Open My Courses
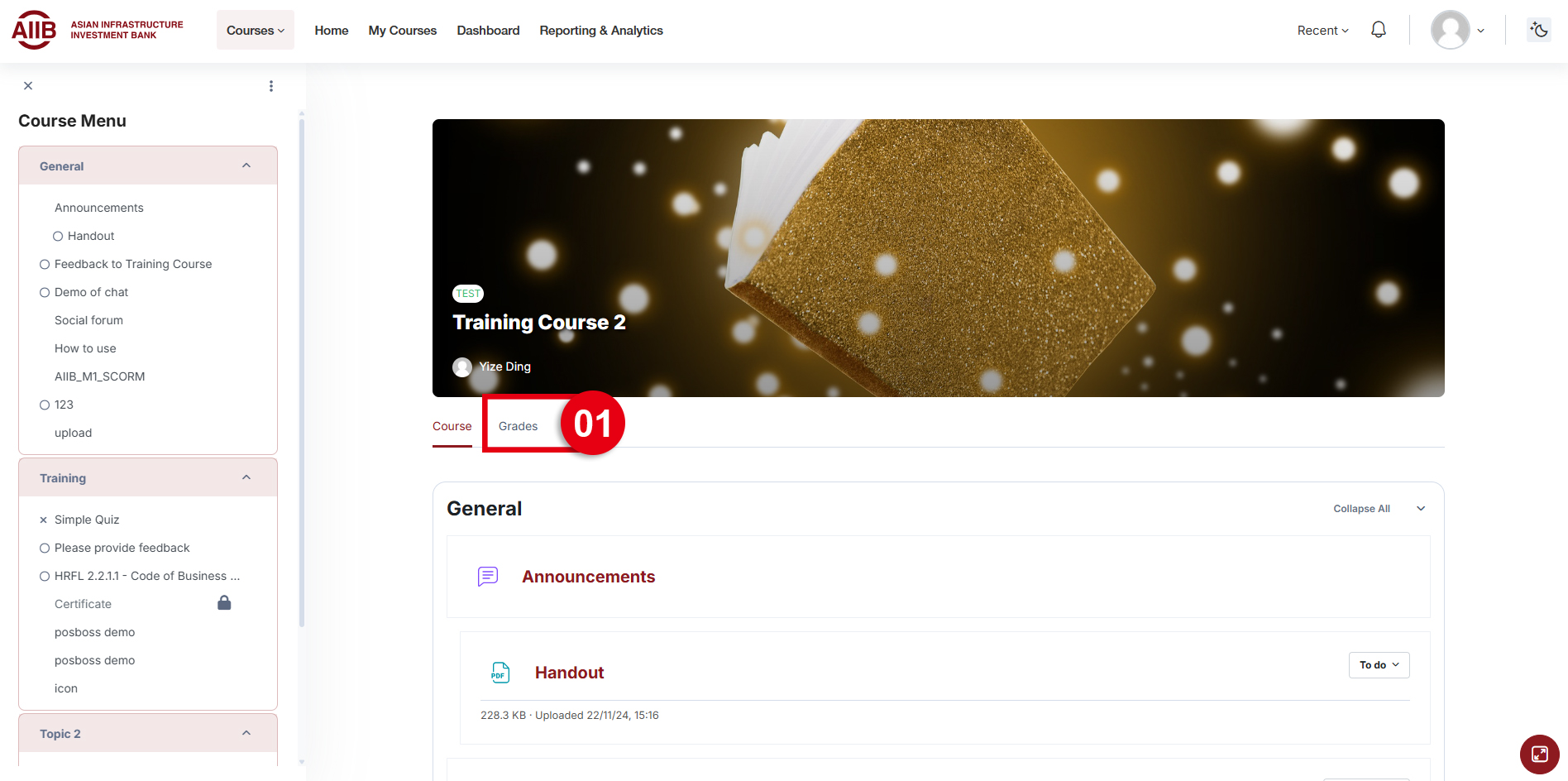 coord(403,30)
